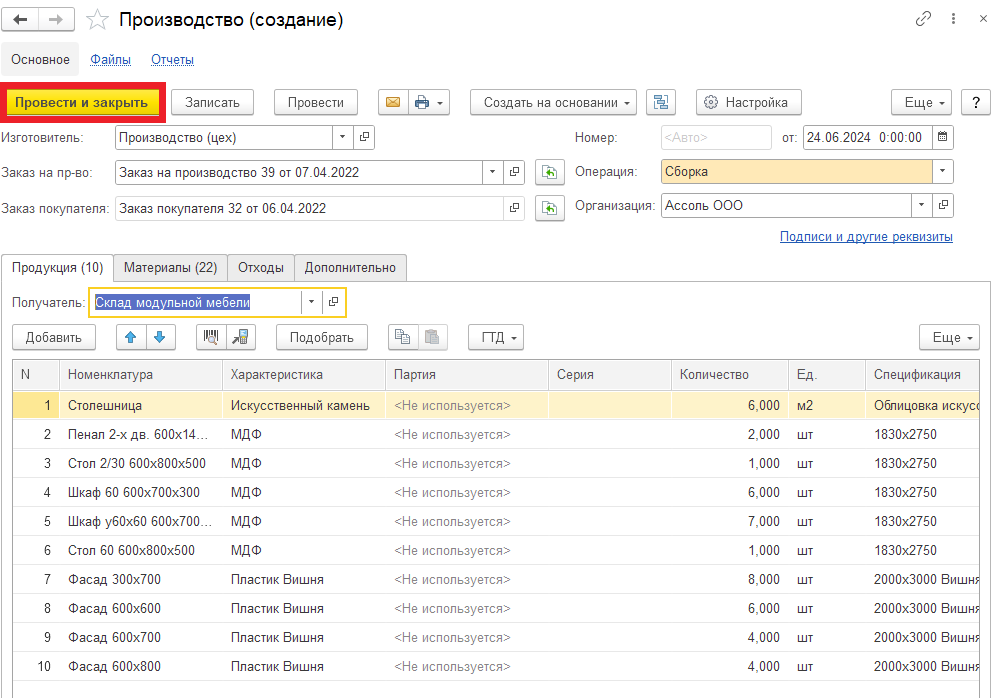Open calendar picker for the date field

tap(943, 137)
